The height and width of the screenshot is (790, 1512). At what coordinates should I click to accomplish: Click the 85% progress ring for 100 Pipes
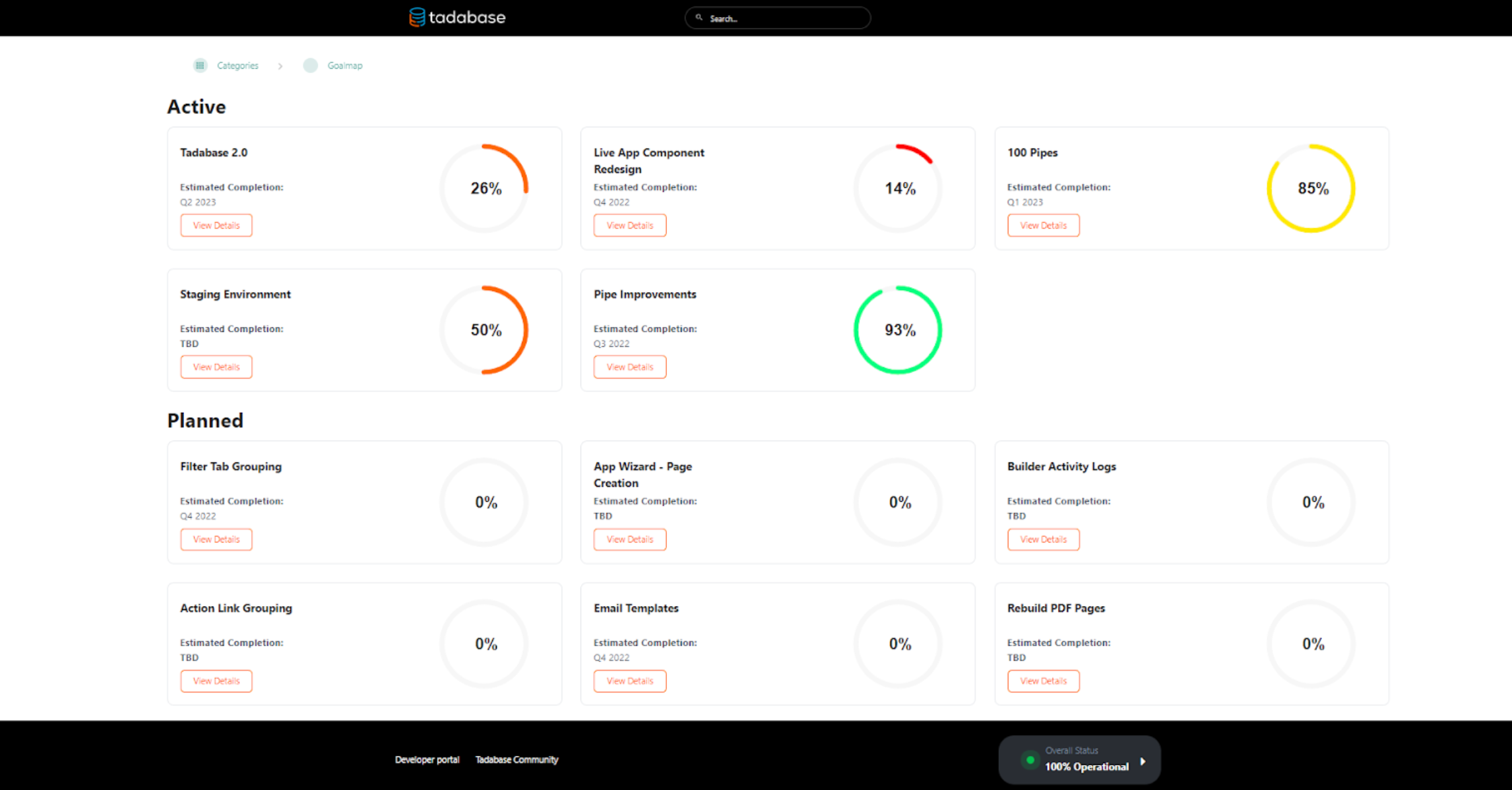[1311, 189]
